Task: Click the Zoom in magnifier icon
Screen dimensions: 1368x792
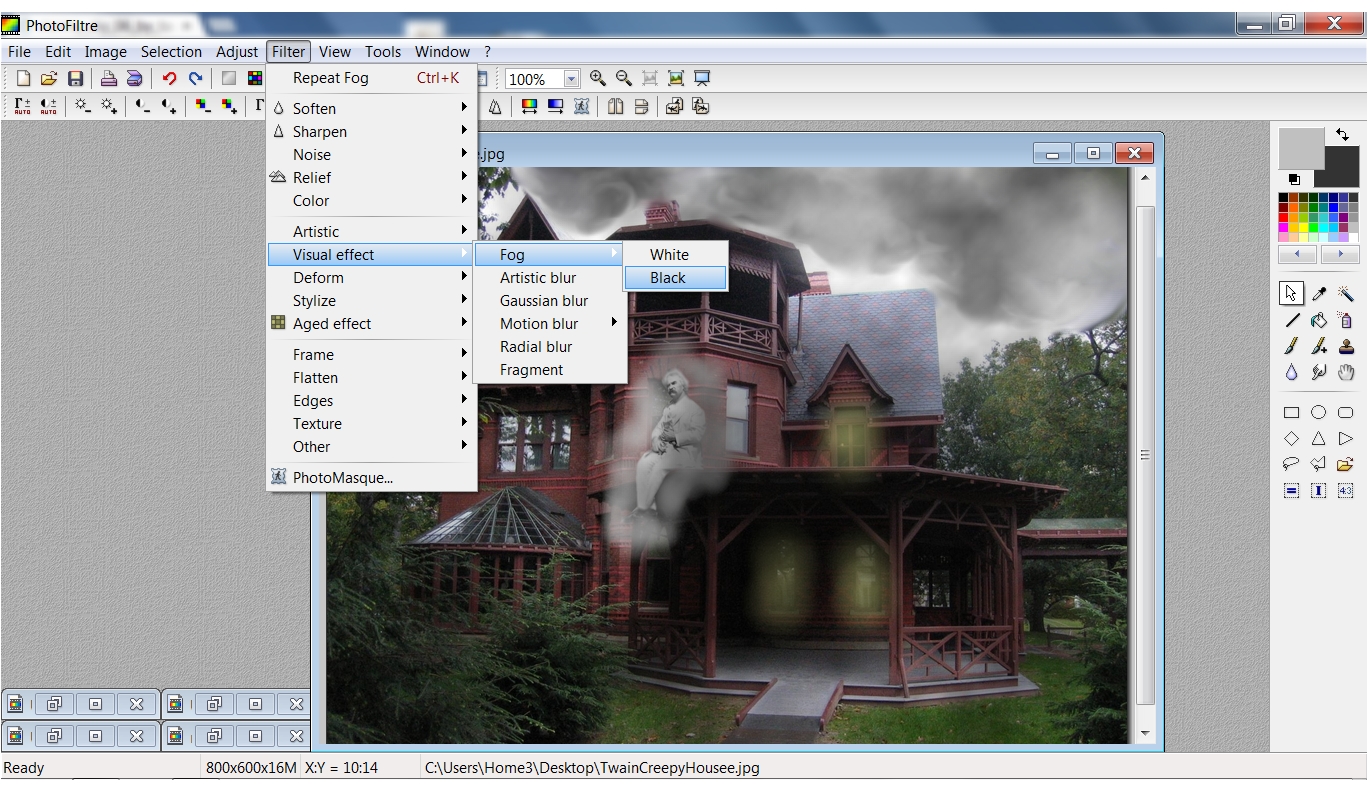Action: click(598, 78)
